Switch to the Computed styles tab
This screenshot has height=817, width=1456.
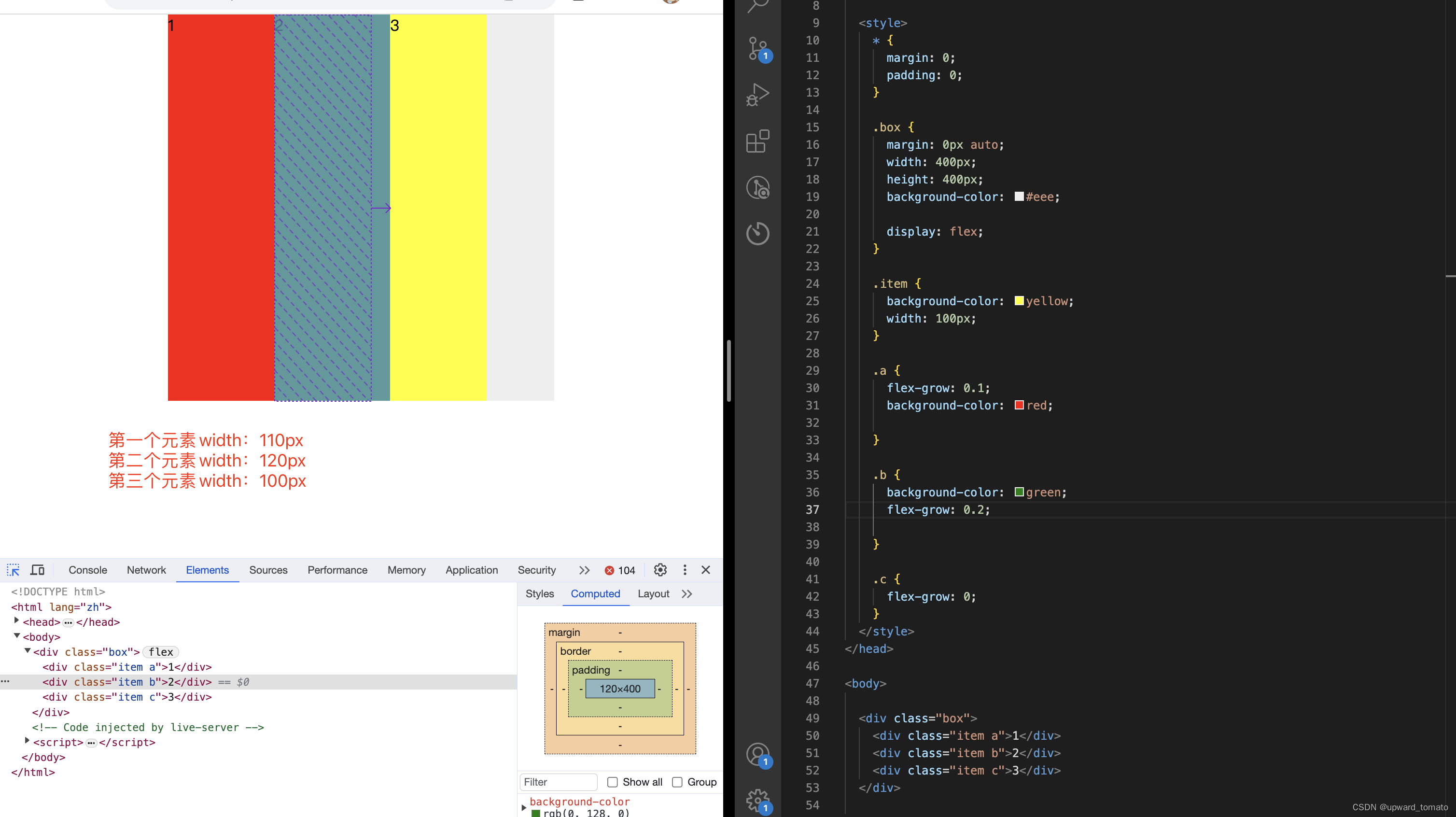[595, 594]
